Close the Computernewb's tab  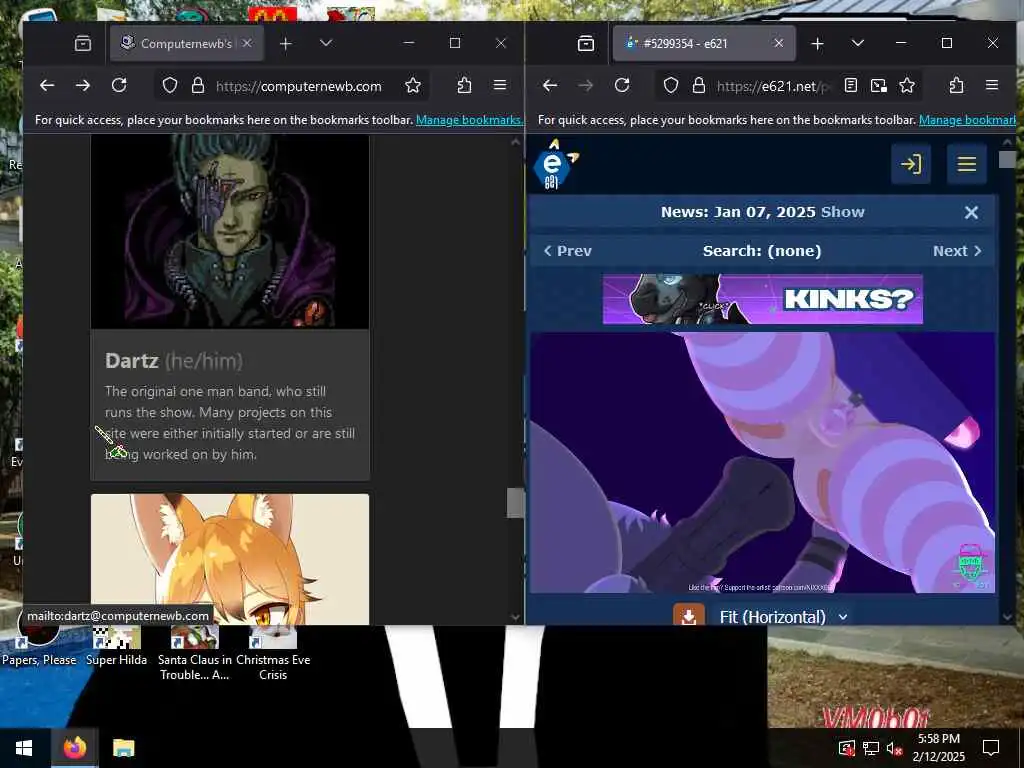tap(247, 44)
